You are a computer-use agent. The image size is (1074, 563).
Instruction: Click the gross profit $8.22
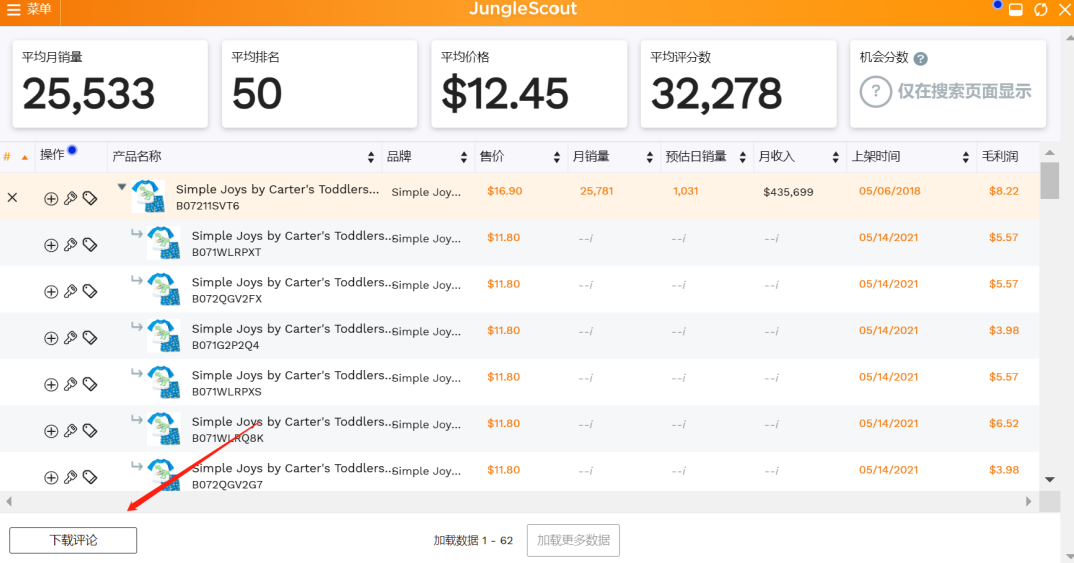pyautogui.click(x=1003, y=191)
